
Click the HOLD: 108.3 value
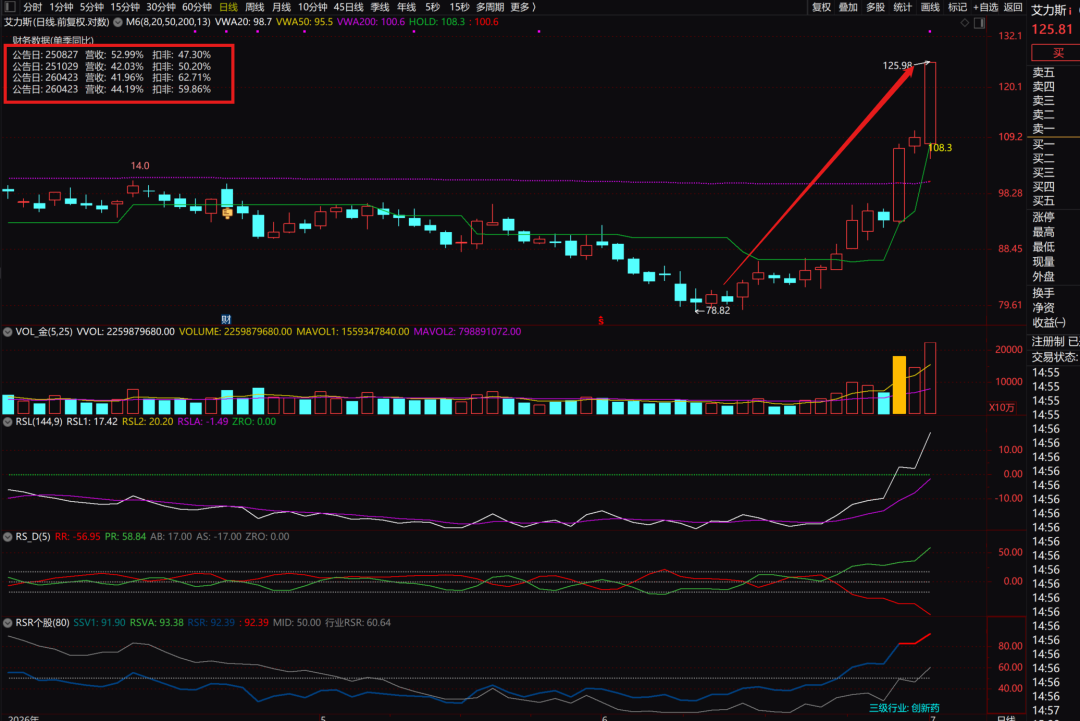coord(437,22)
